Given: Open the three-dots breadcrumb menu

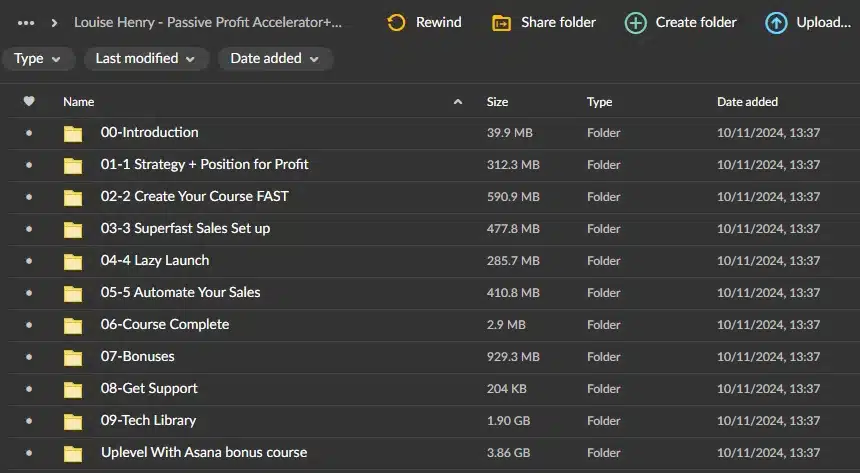Looking at the screenshot, I should [26, 23].
